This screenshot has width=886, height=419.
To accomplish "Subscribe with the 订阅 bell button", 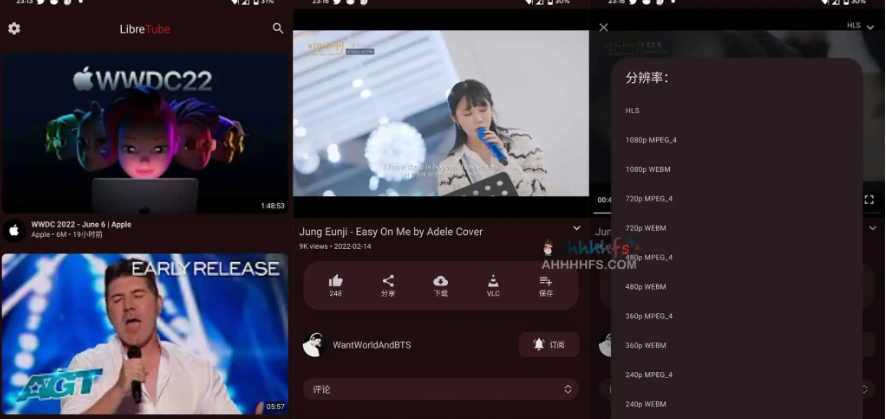I will click(549, 344).
